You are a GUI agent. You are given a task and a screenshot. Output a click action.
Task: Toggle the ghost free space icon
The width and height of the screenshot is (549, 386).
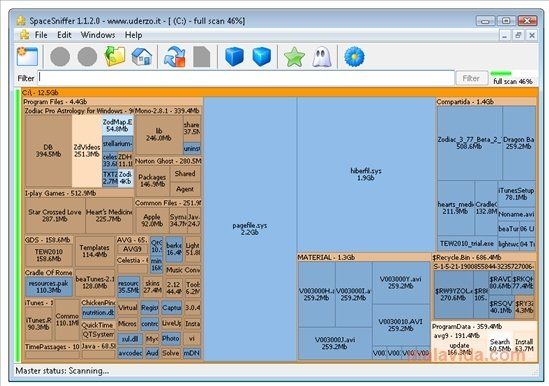[322, 57]
